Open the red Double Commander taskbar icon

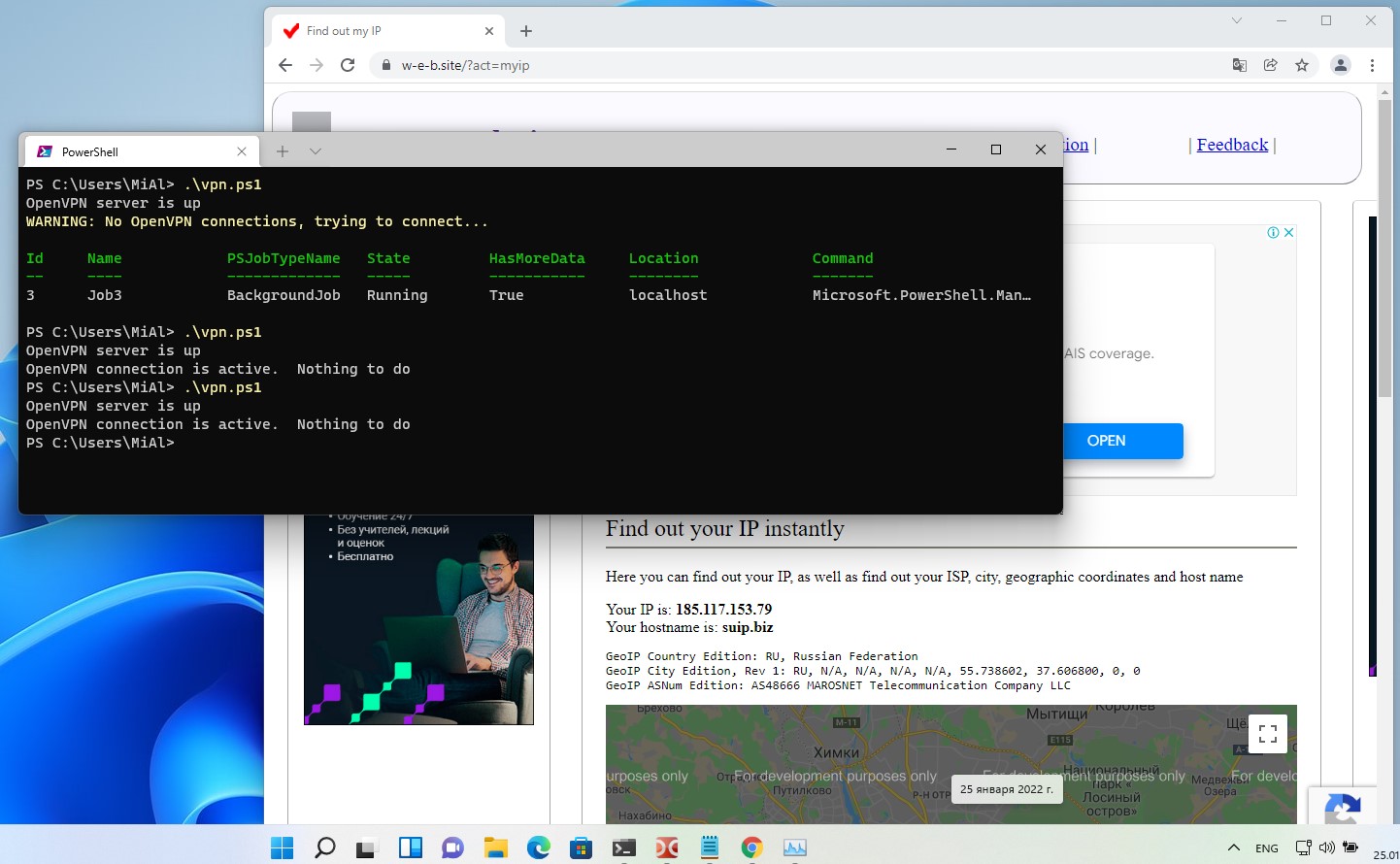click(x=667, y=847)
